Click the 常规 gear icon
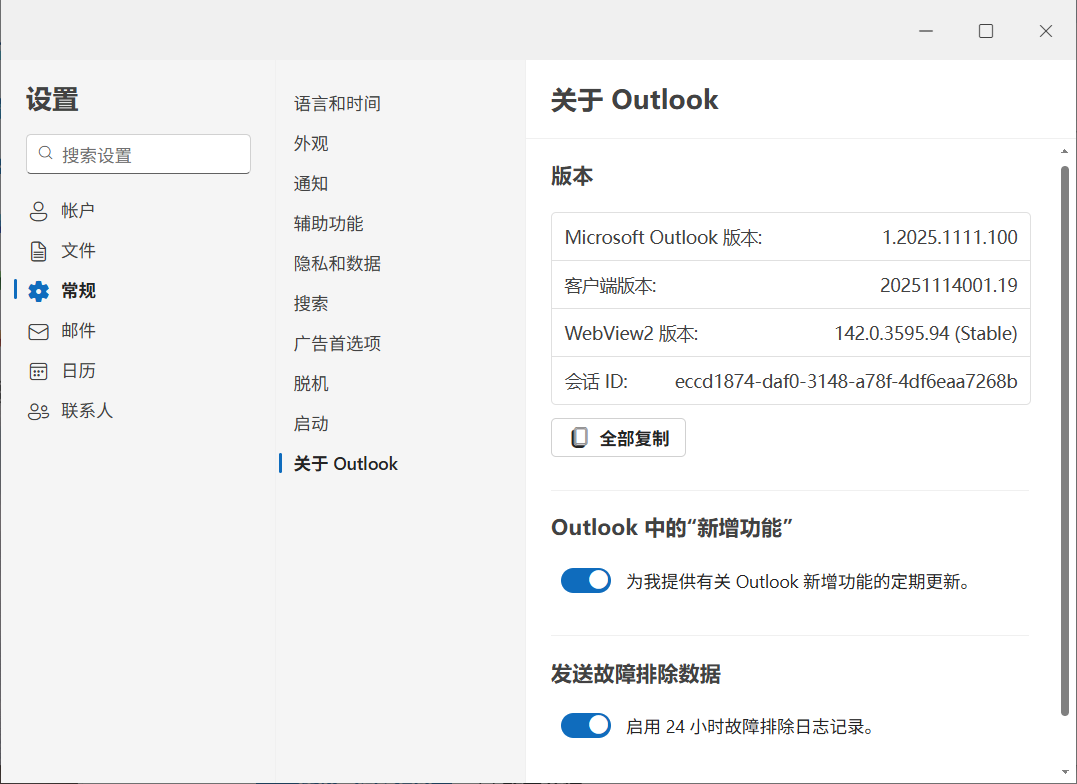1077x784 pixels. coord(38,291)
